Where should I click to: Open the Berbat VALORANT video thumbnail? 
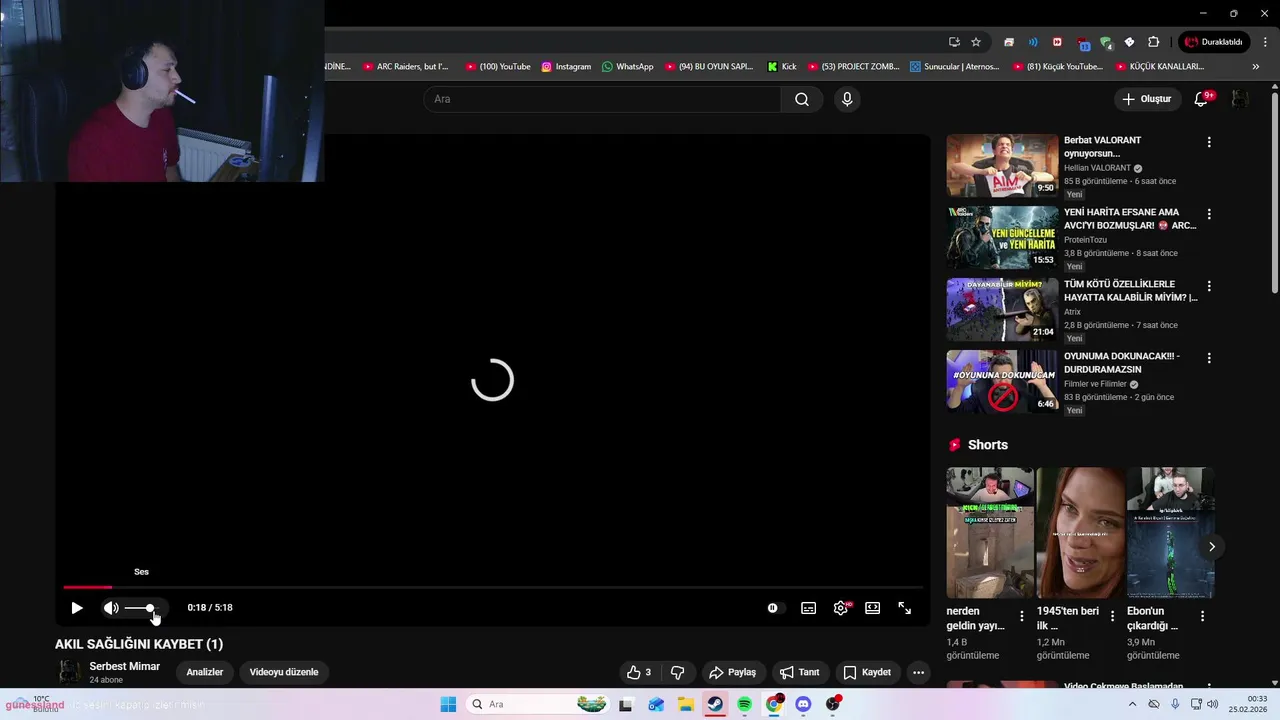pos(1002,165)
